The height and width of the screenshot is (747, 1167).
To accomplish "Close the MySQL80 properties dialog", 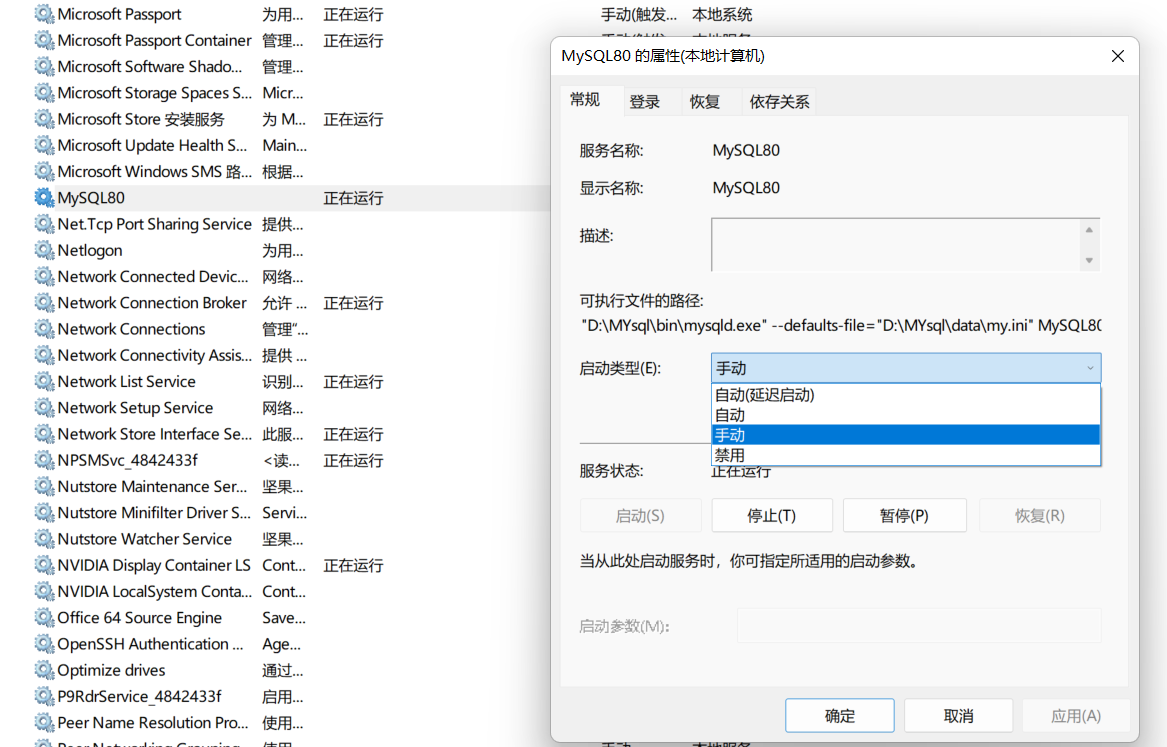I will pos(1117,57).
